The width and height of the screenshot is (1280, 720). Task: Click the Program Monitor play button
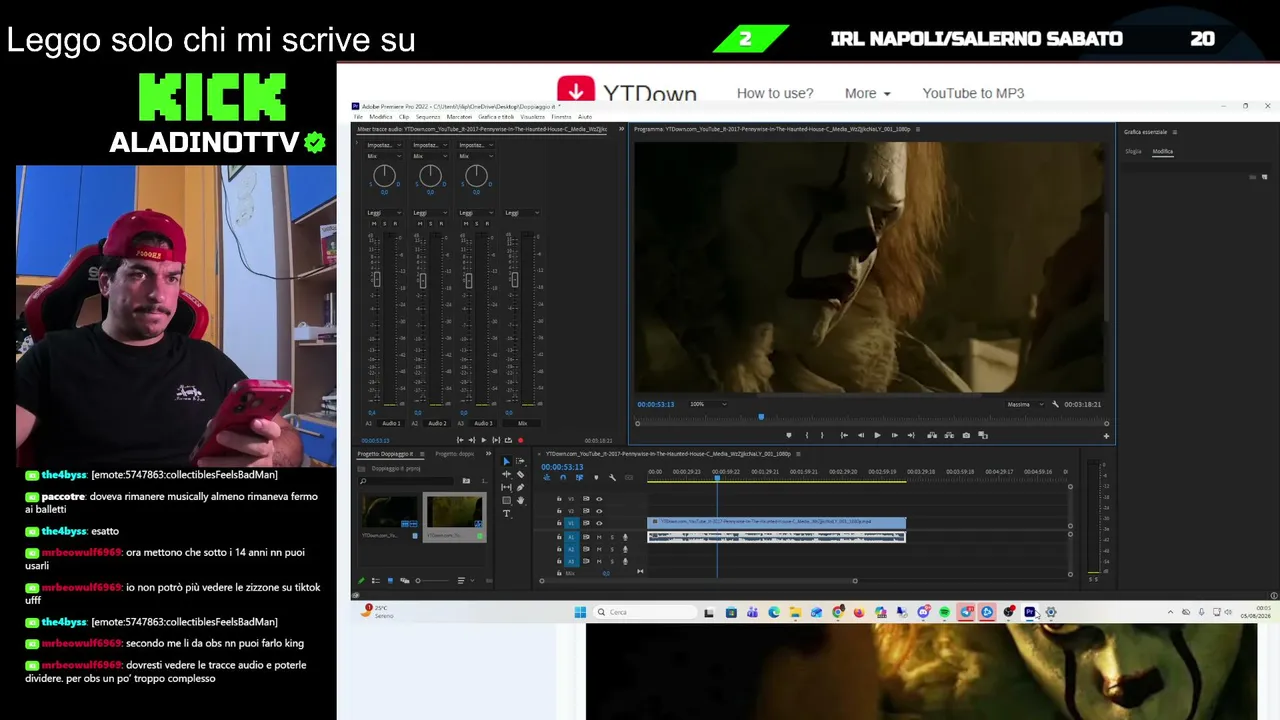pyautogui.click(x=877, y=435)
